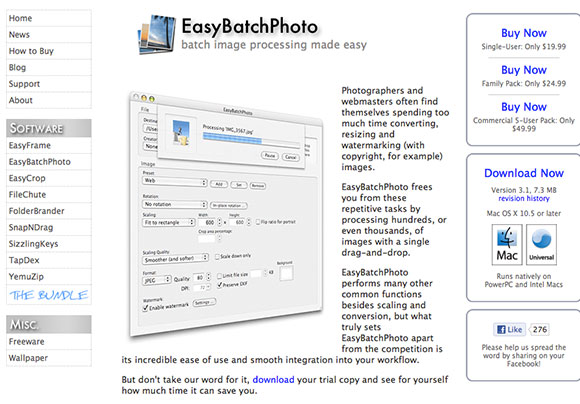Open the Blog link
The image size is (580, 404).
tap(48, 67)
